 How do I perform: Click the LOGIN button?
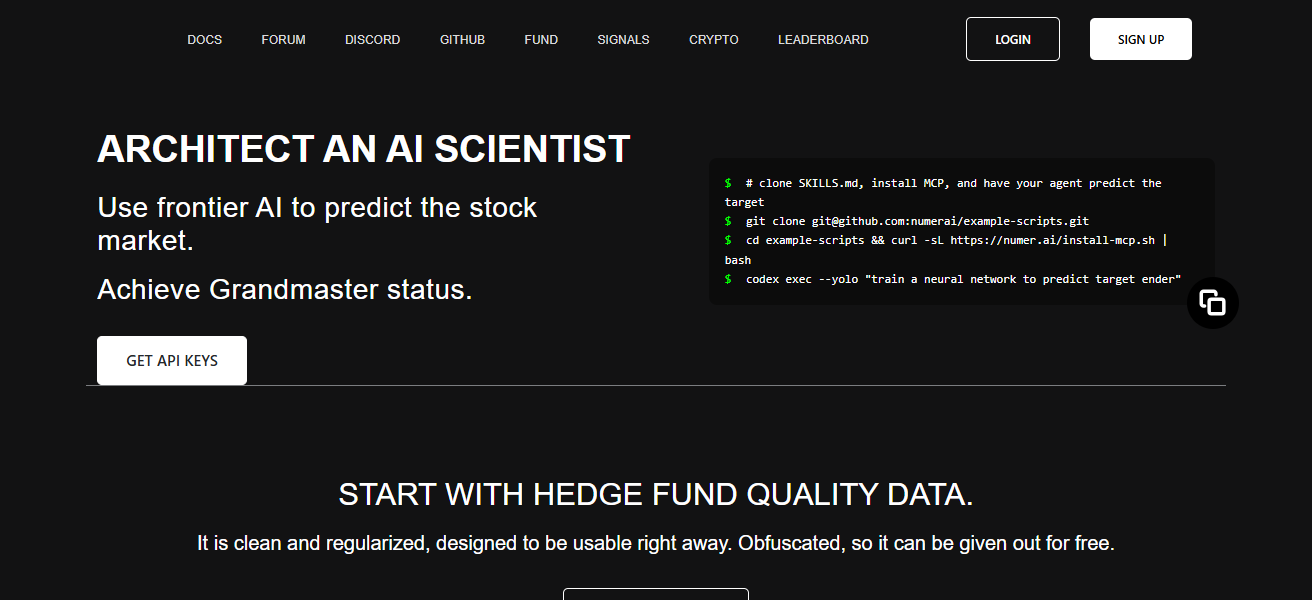pyautogui.click(x=1012, y=39)
